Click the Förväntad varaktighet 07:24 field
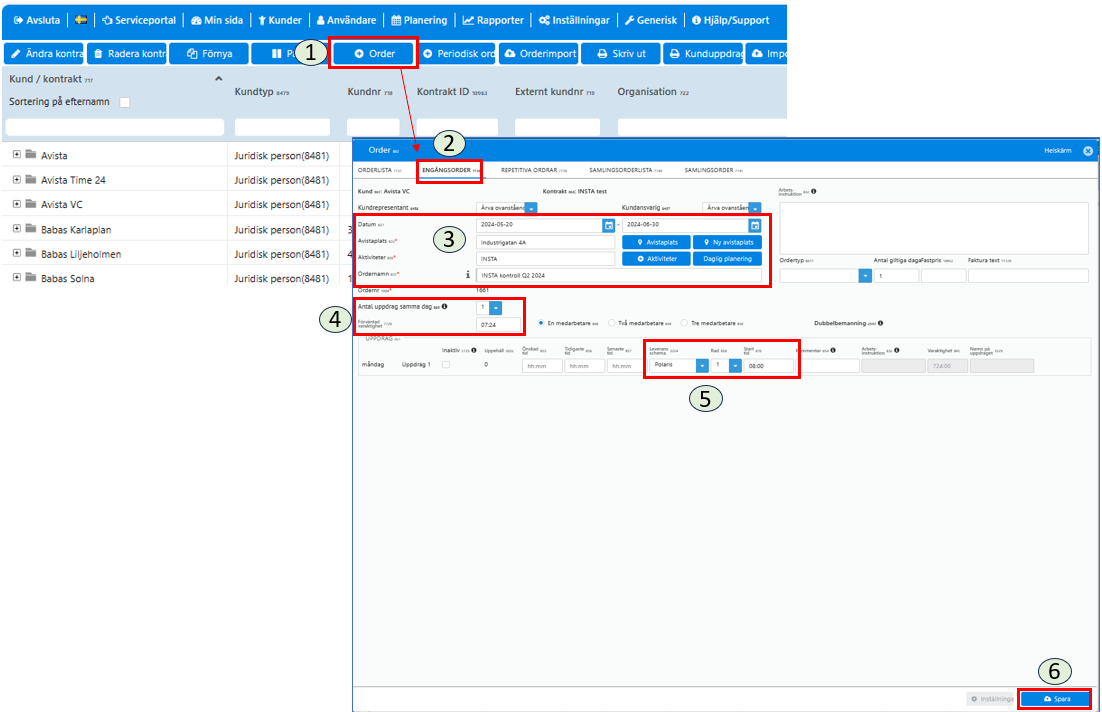This screenshot has width=1102, height=712. click(x=498, y=325)
